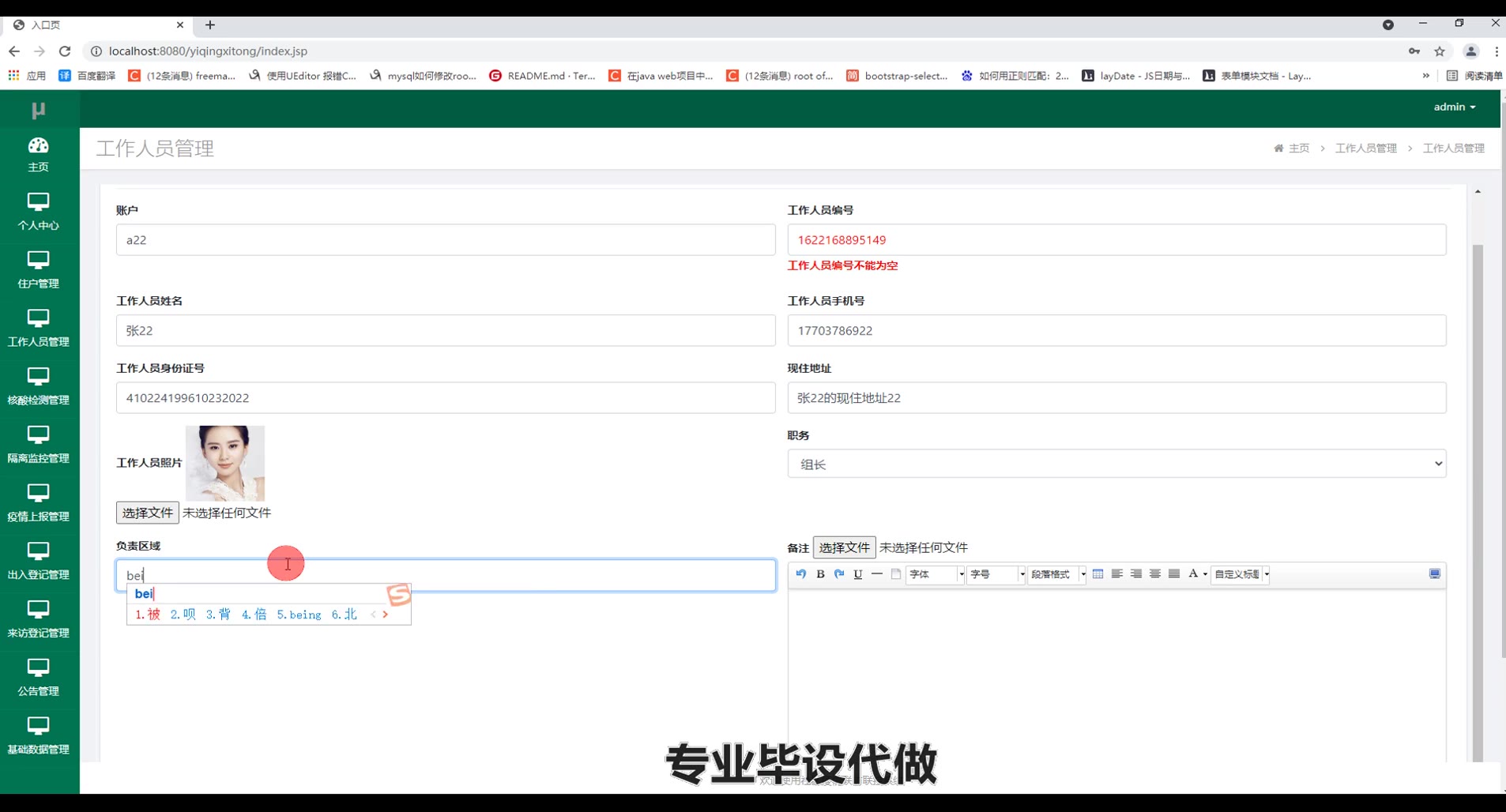
Task: Toggle center alignment in the editor toolbar
Action: click(x=1154, y=574)
